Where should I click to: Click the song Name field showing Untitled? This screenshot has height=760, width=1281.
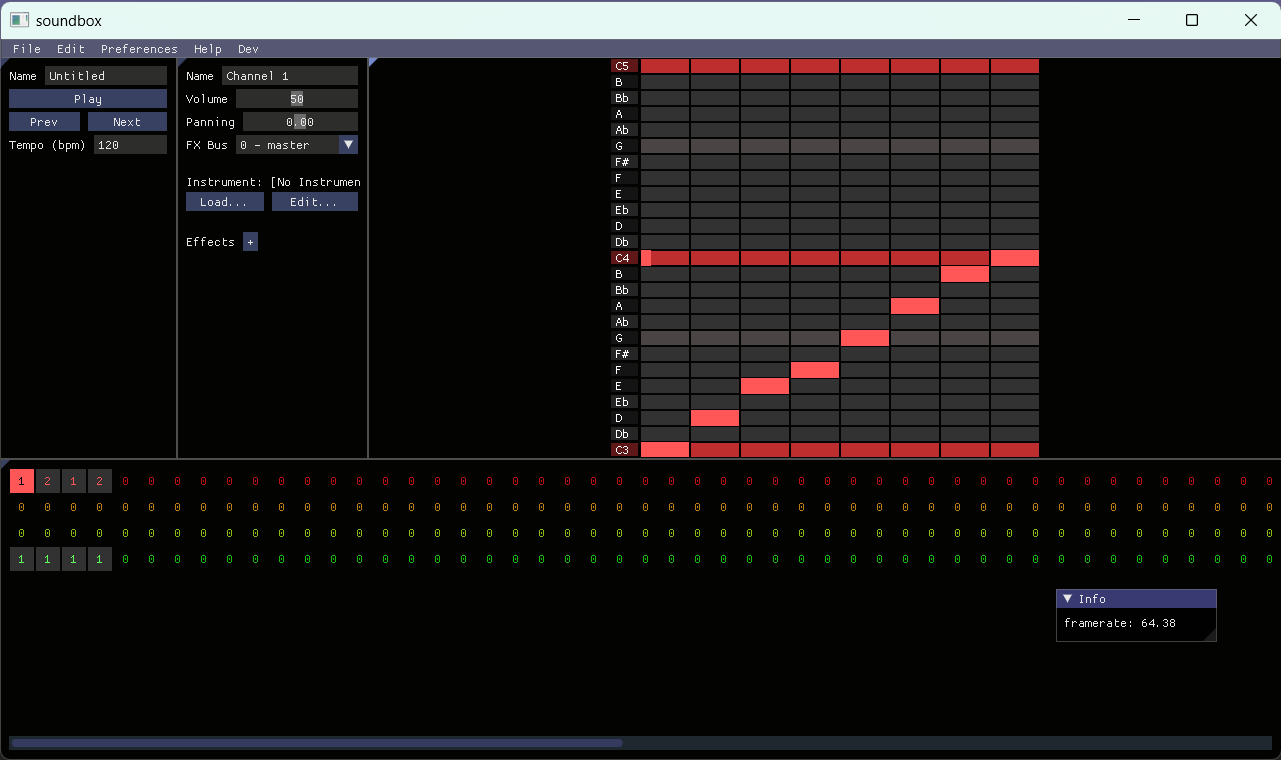(105, 75)
